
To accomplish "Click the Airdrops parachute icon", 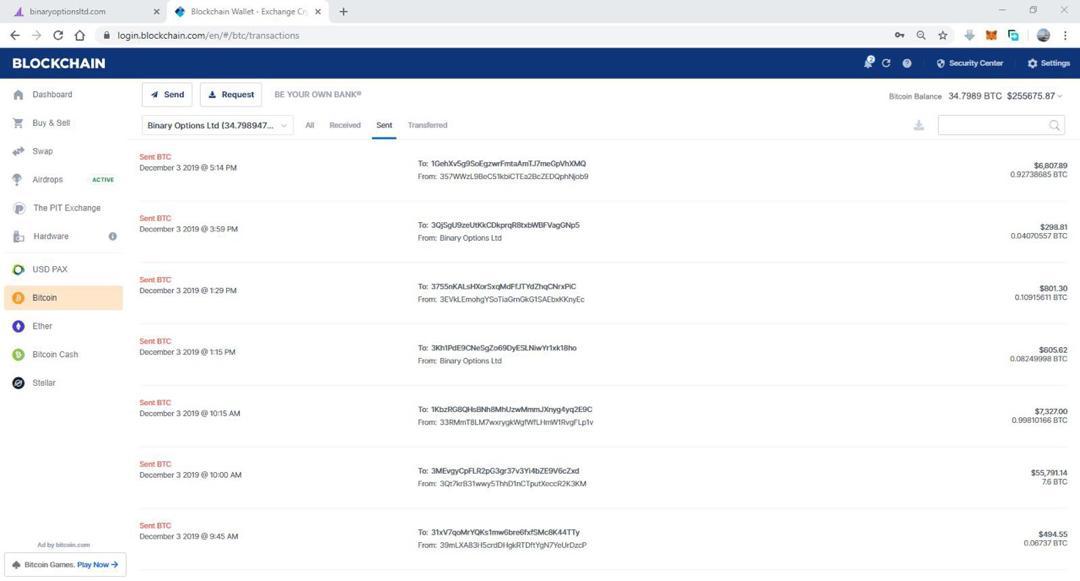I will [x=18, y=180].
